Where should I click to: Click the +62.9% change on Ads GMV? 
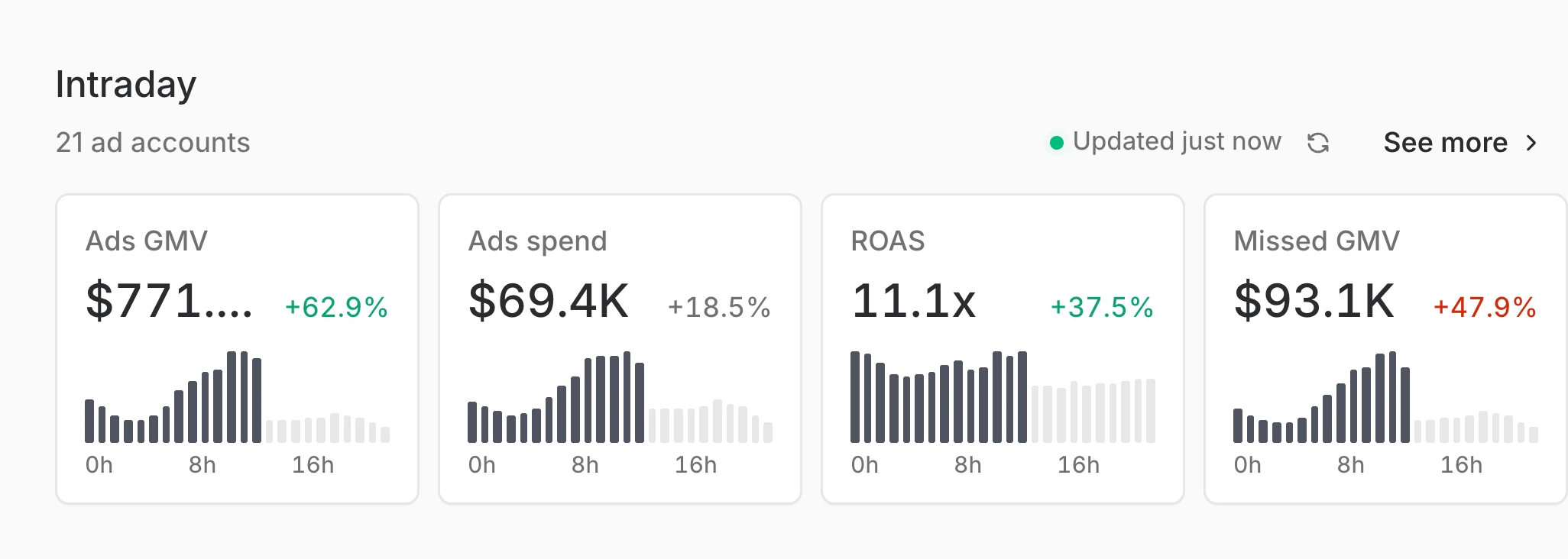(x=336, y=307)
